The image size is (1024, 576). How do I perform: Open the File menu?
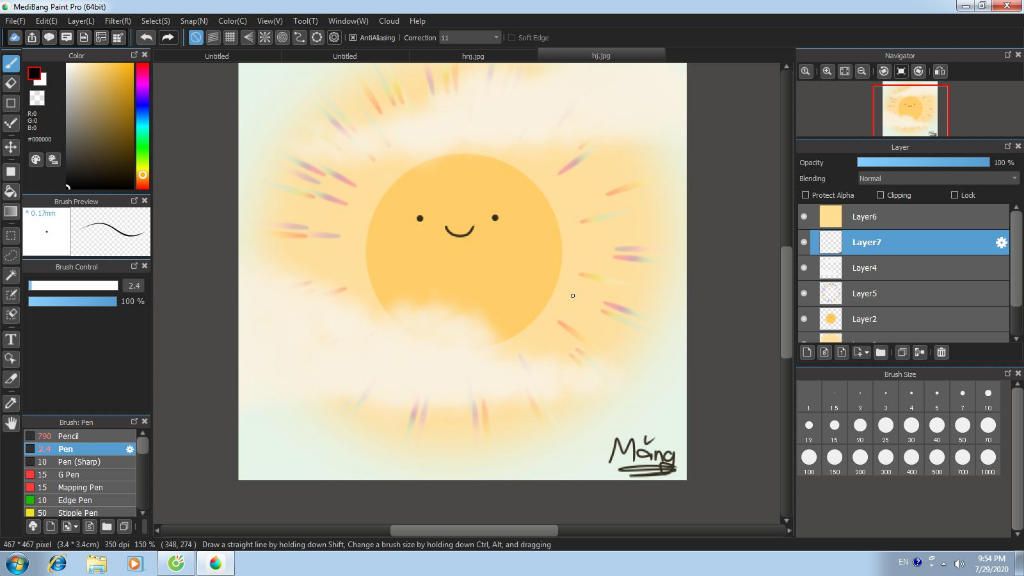tap(15, 21)
